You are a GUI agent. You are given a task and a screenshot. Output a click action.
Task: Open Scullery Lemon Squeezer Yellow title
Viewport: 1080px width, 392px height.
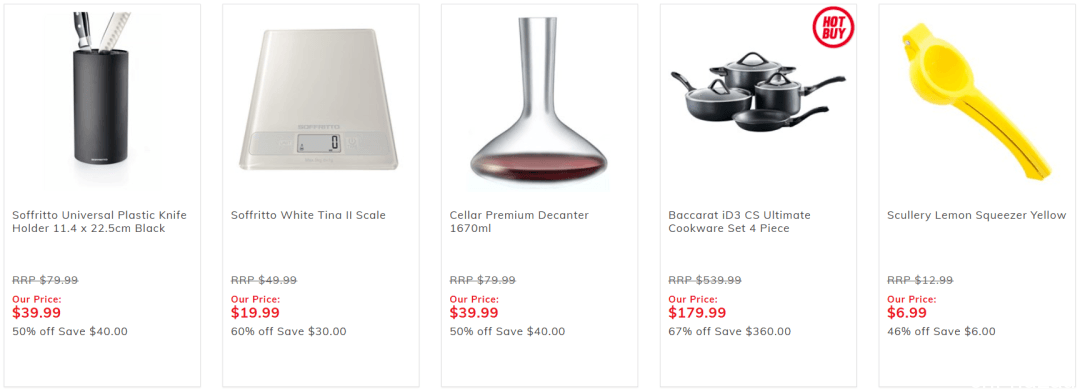pyautogui.click(x=976, y=216)
